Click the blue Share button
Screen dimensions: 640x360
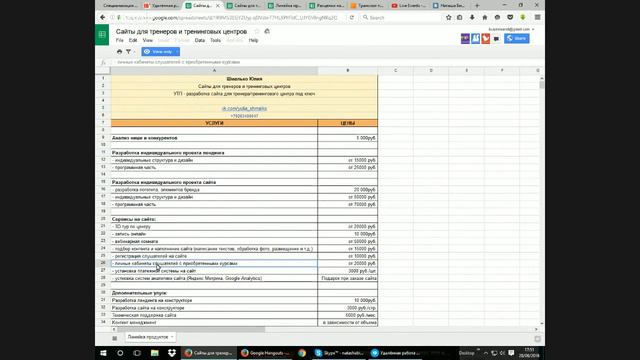[x=517, y=38]
